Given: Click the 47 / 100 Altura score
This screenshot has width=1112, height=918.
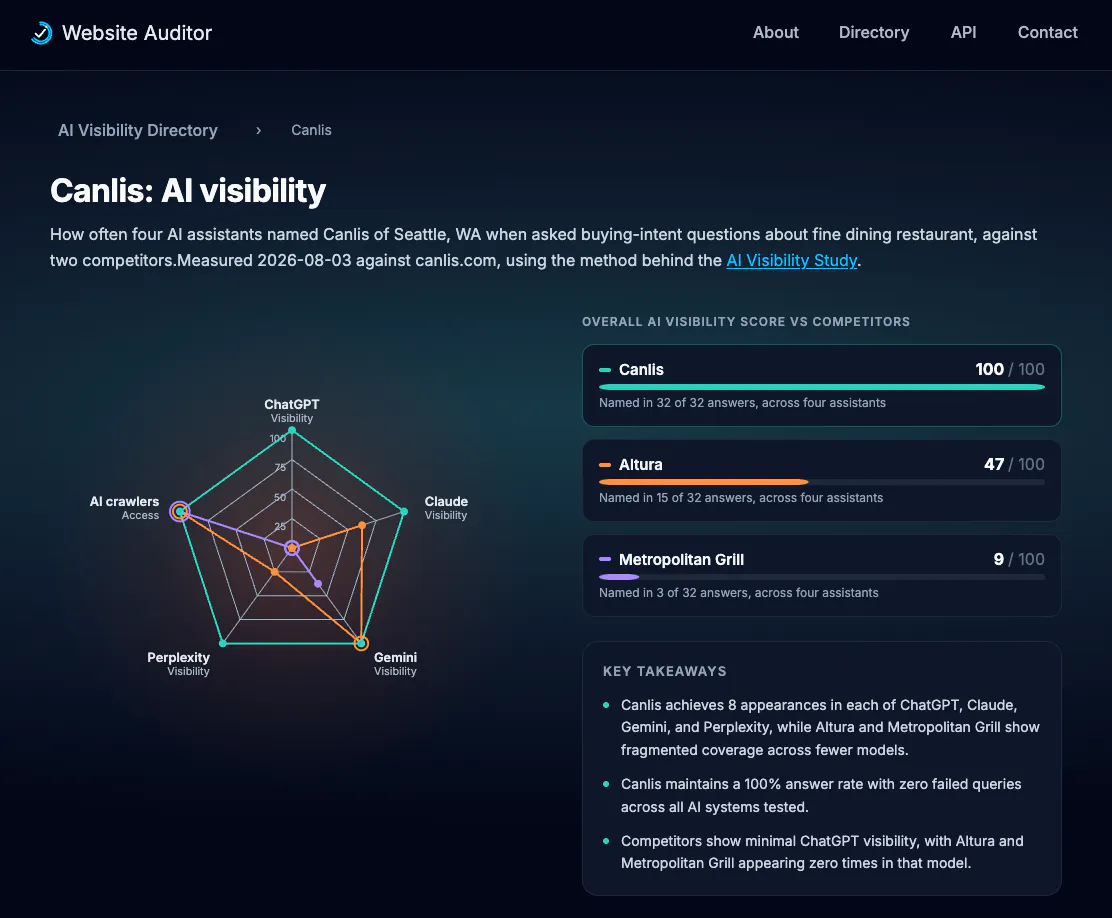Looking at the screenshot, I should coord(1014,464).
